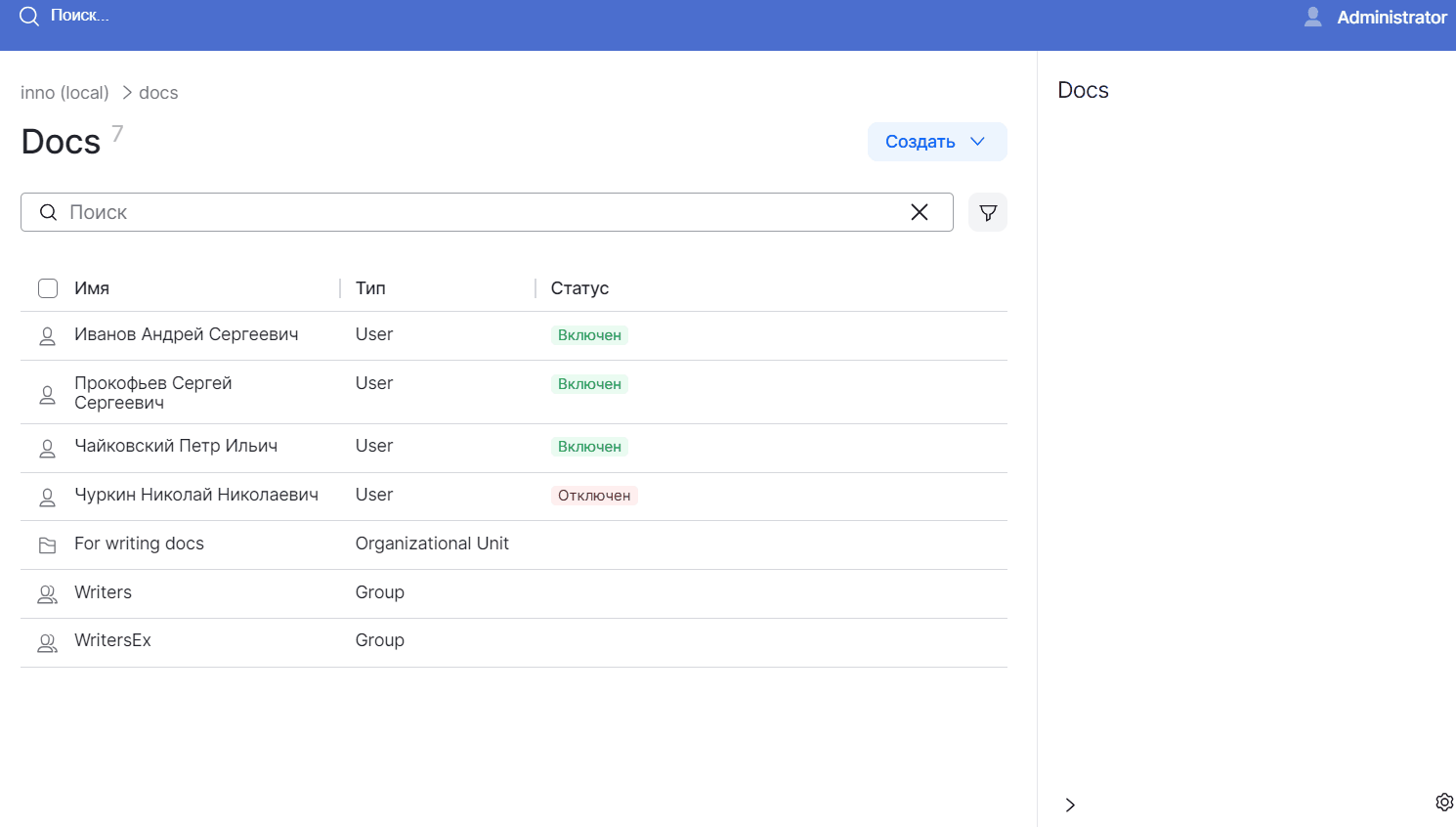Viewport: 1456px width, 827px height.
Task: Click the folder icon for For writing docs
Action: (47, 544)
